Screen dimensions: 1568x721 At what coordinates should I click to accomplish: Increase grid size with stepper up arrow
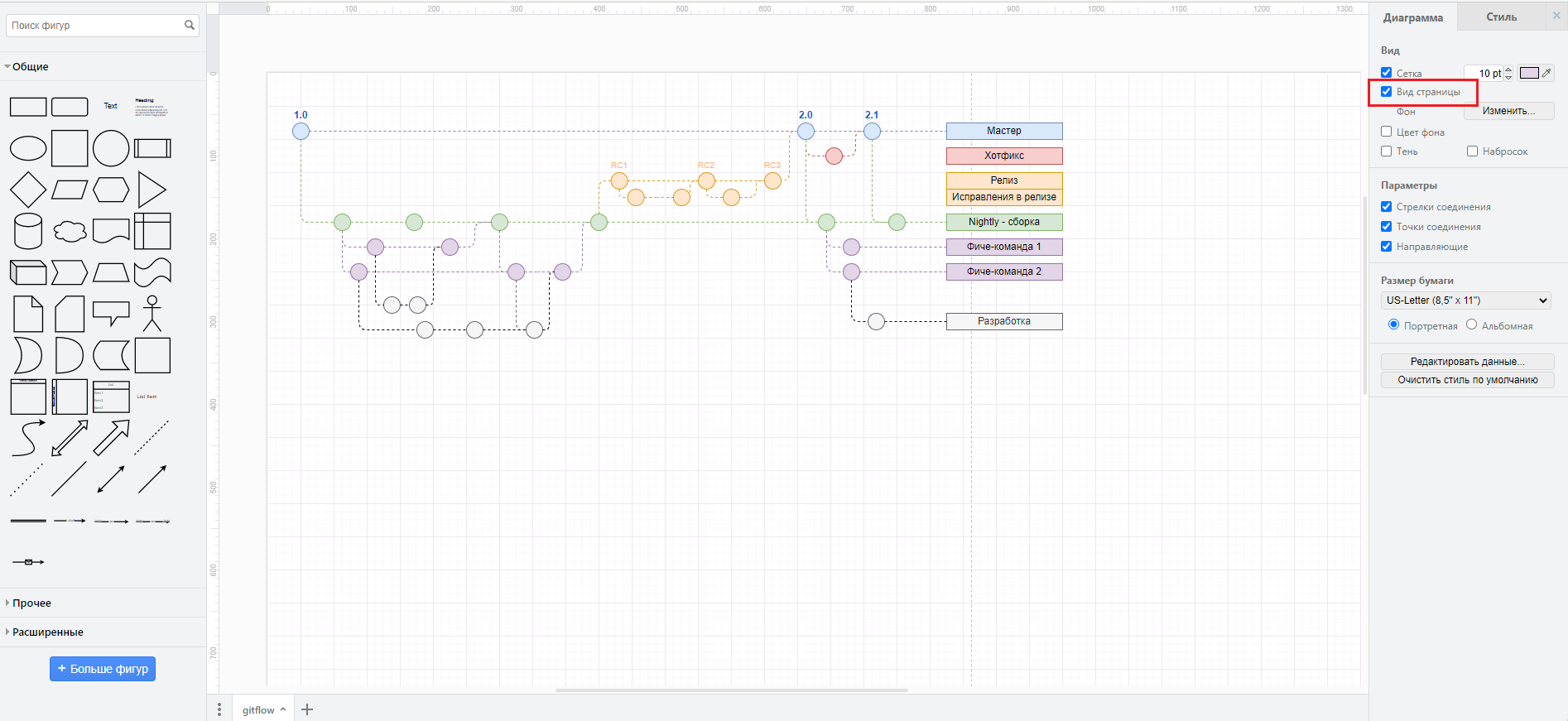[1508, 70]
